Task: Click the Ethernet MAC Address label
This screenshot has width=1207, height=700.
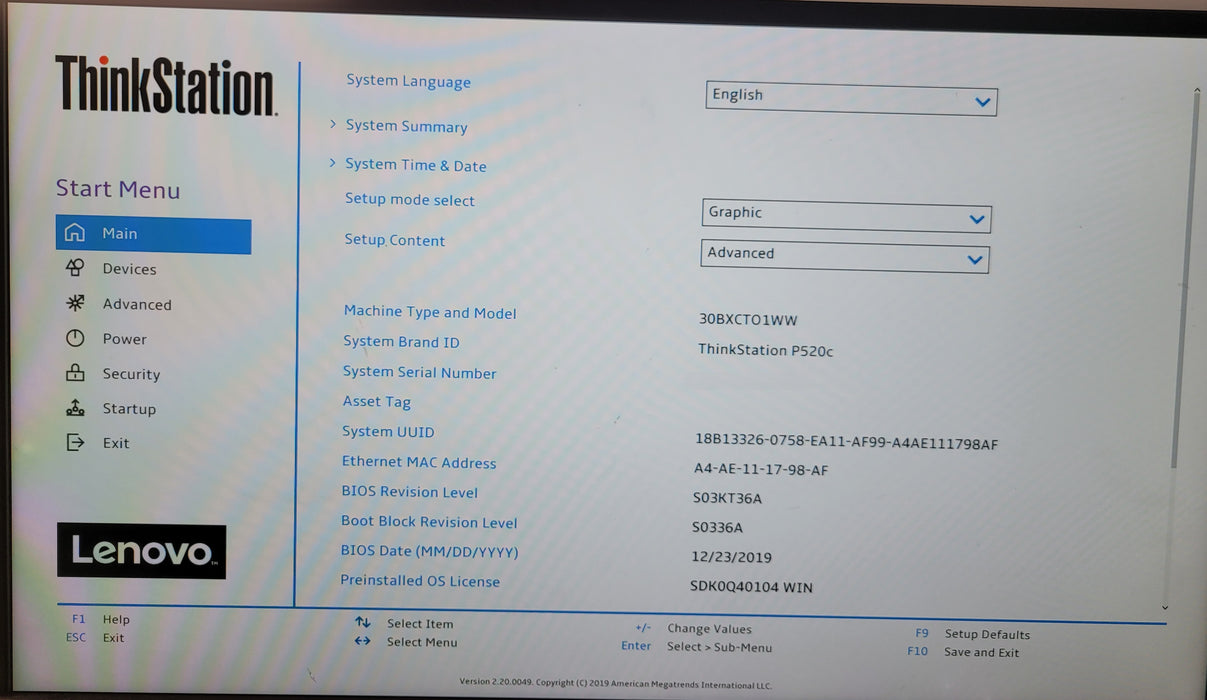Action: [x=419, y=462]
